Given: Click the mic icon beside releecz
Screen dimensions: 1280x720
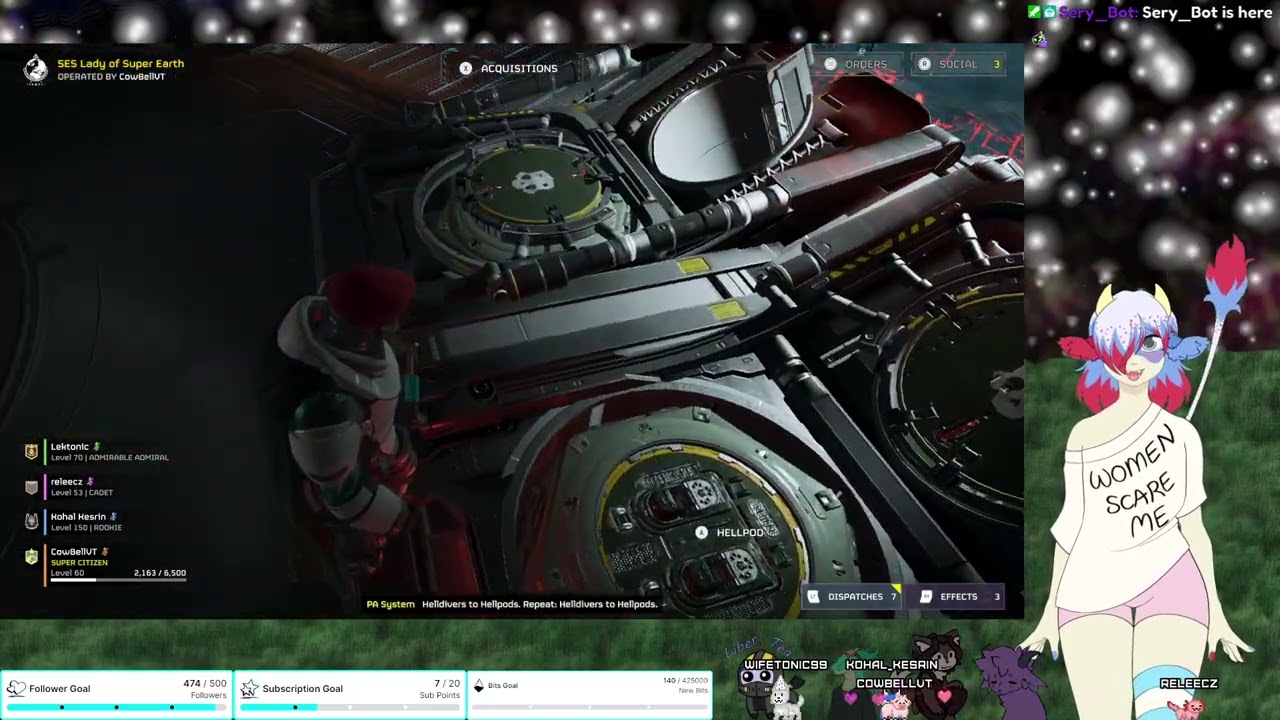Looking at the screenshot, I should coord(90,481).
